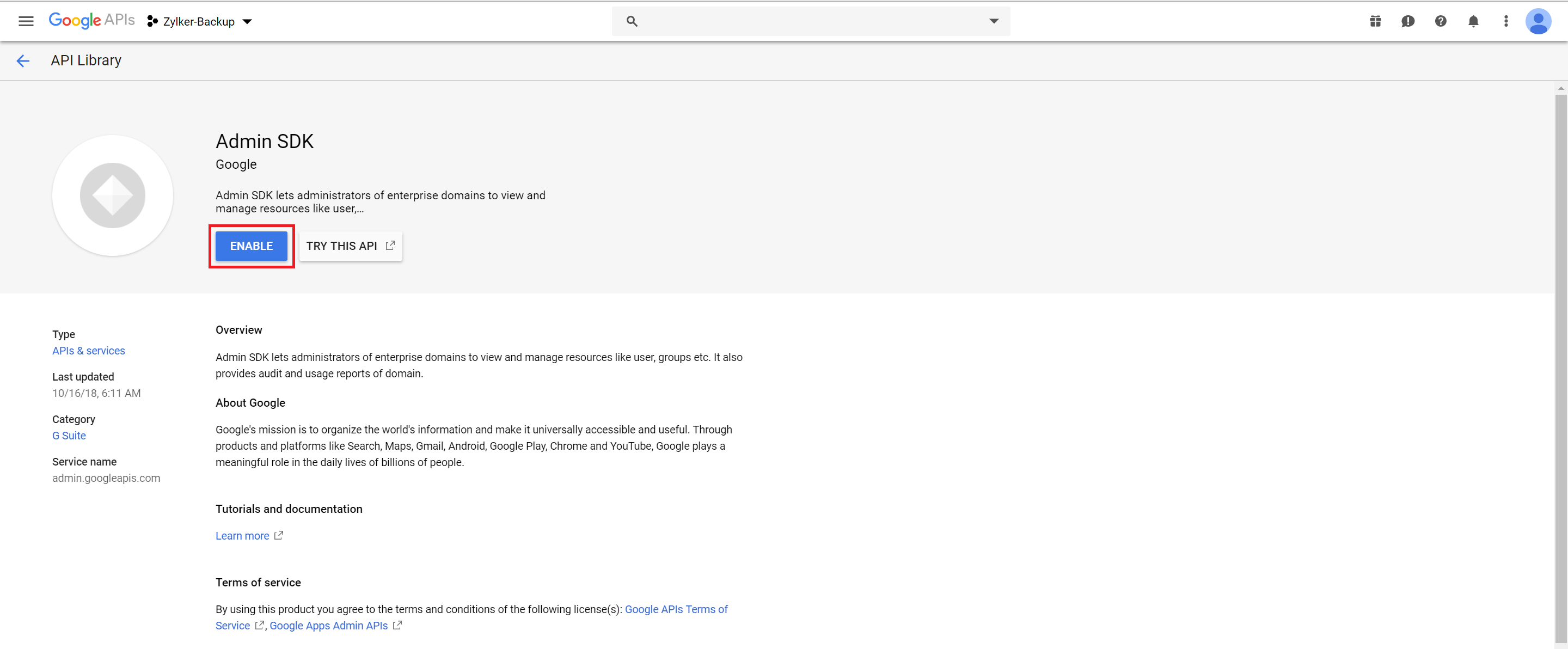Click inside the top search field
Viewport: 1568px width, 649px height.
(x=810, y=21)
